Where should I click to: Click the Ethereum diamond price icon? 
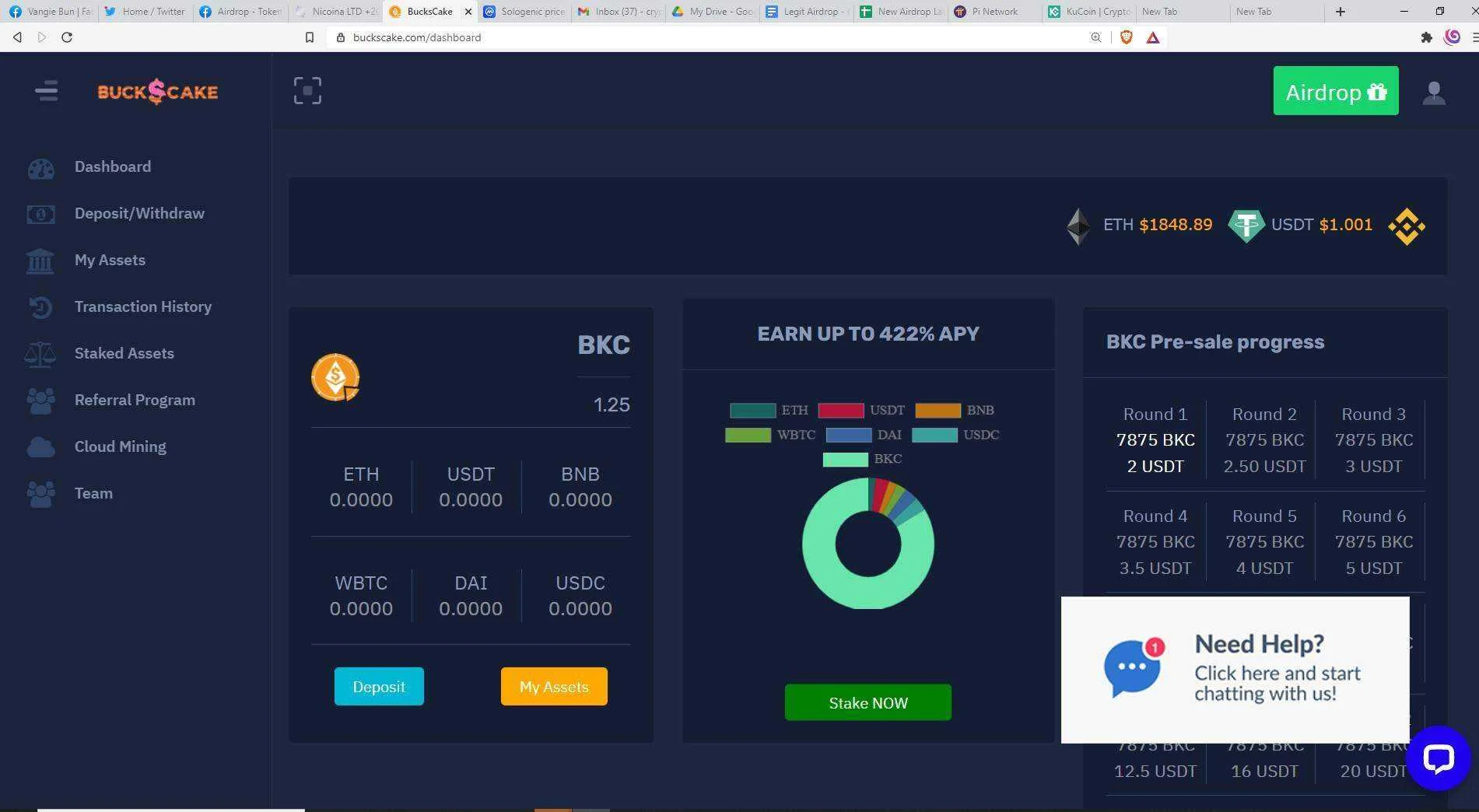click(x=1078, y=226)
